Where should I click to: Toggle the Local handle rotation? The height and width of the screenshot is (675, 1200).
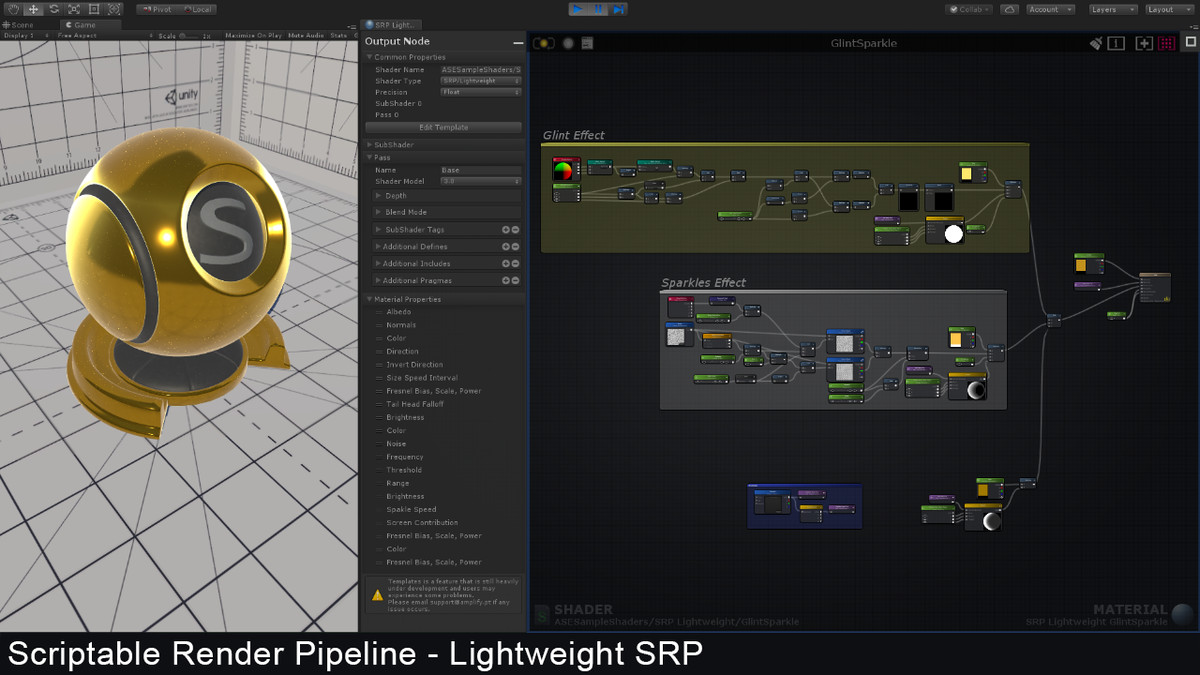point(196,9)
